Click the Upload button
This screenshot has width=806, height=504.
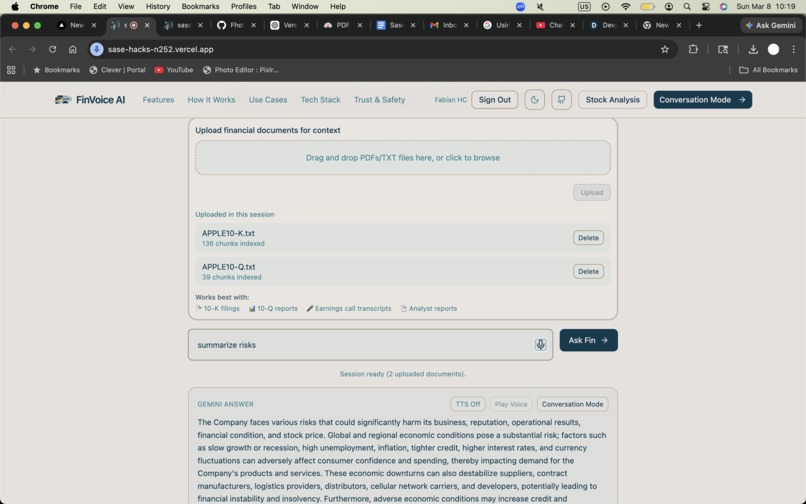click(x=592, y=192)
